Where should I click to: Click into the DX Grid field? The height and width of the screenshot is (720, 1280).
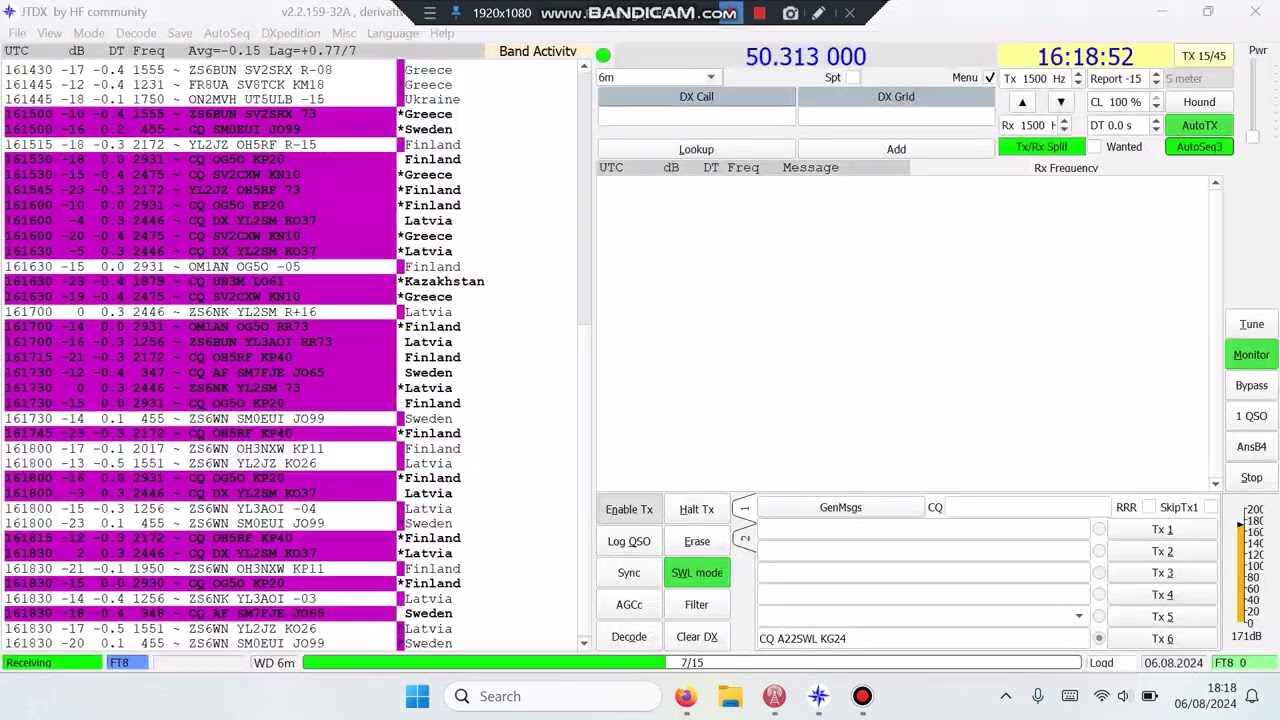point(896,117)
